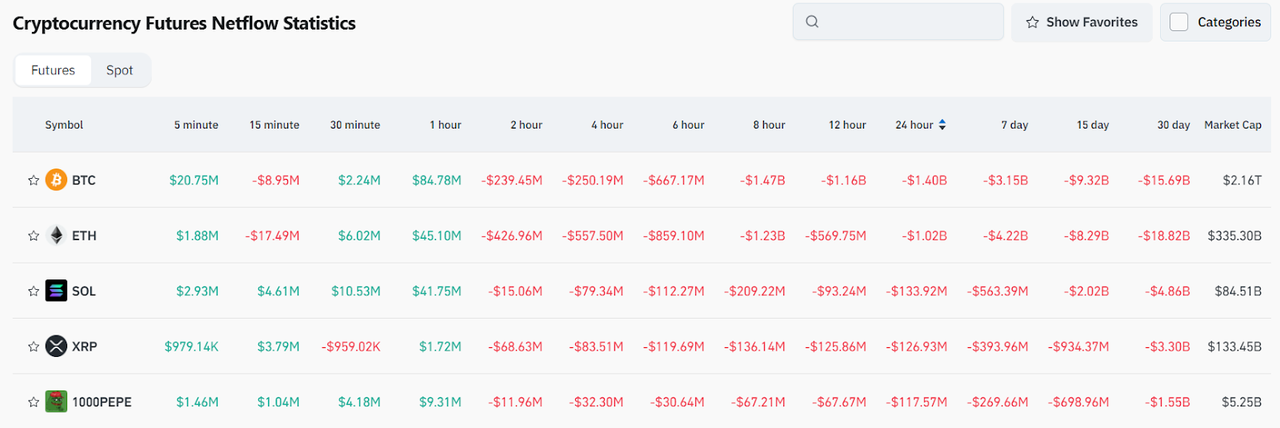Click the Ethereum coin logo
This screenshot has width=1280, height=428.
coord(56,236)
